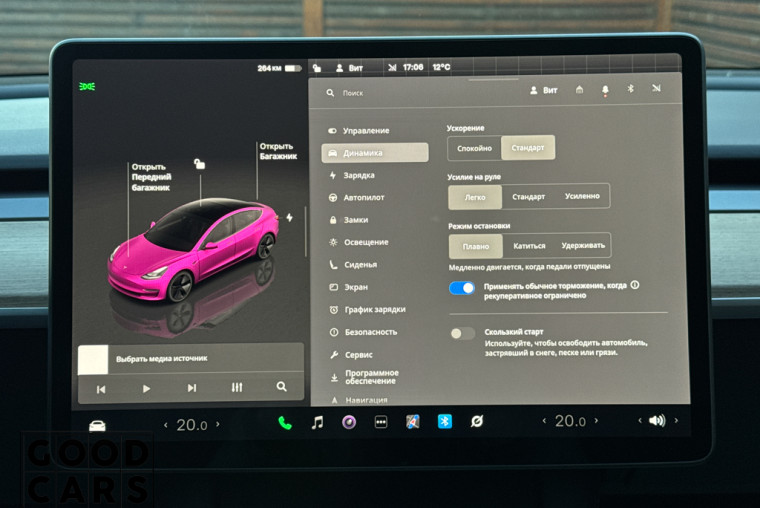Image resolution: width=760 pixels, height=508 pixels.
Task: Open the Bluetooth app in bottom bar
Action: [x=444, y=421]
